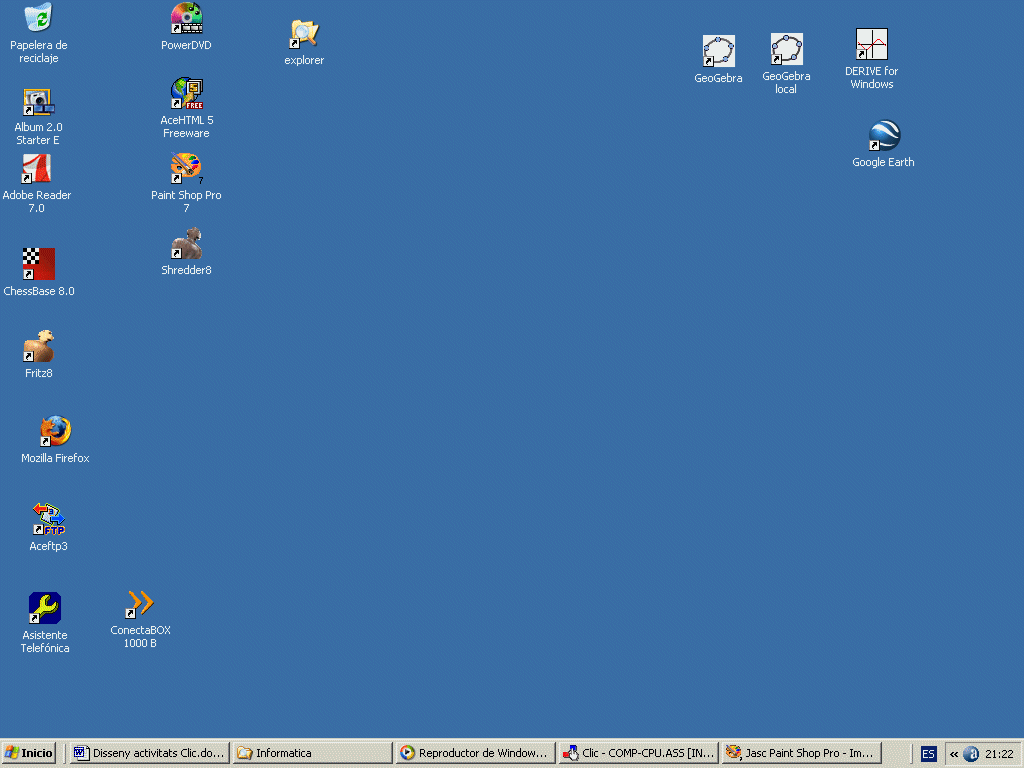Open the Inicio start menu

[x=29, y=753]
